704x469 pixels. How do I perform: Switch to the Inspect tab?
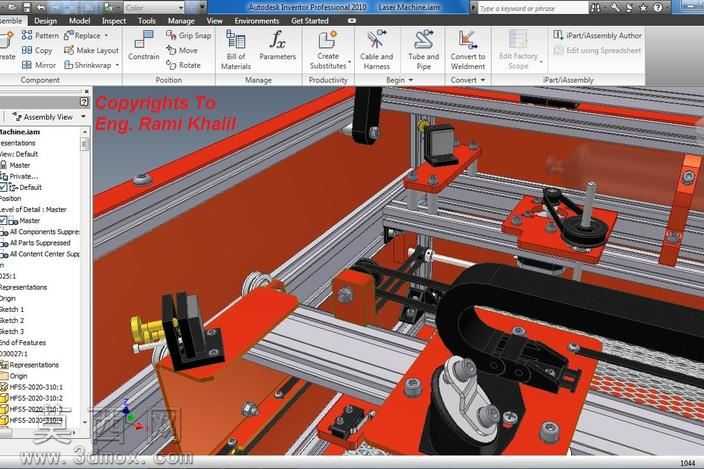tap(114, 21)
